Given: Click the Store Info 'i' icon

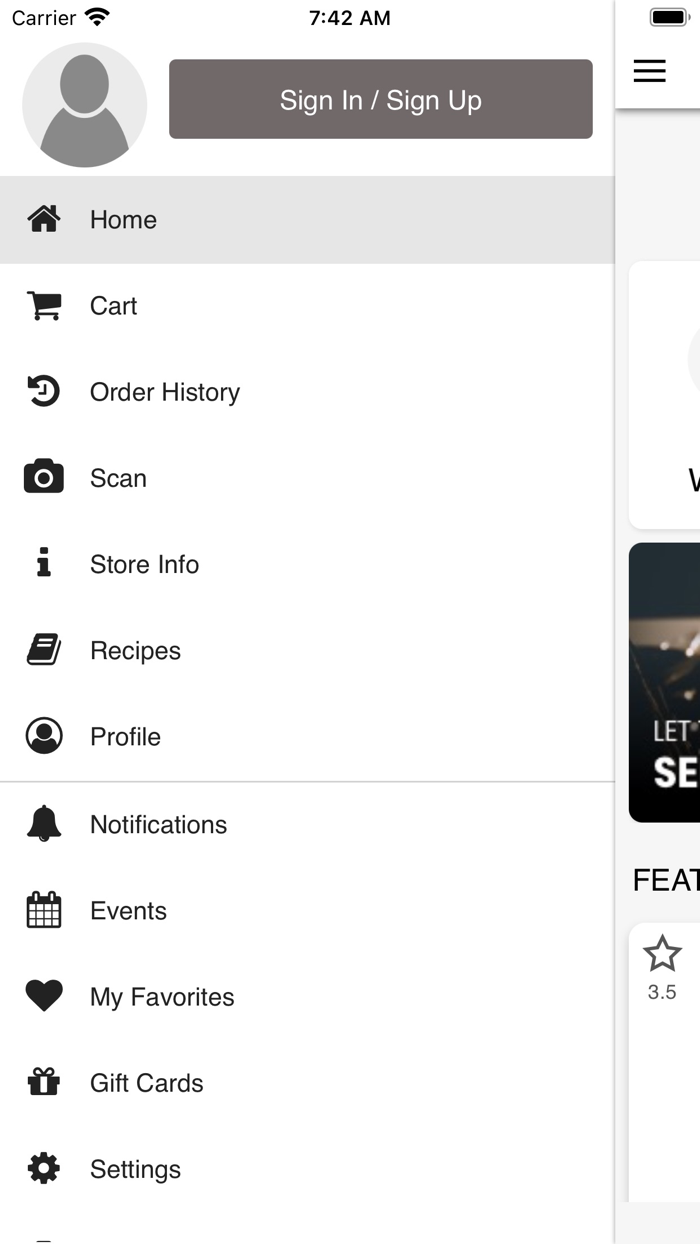Looking at the screenshot, I should [44, 564].
